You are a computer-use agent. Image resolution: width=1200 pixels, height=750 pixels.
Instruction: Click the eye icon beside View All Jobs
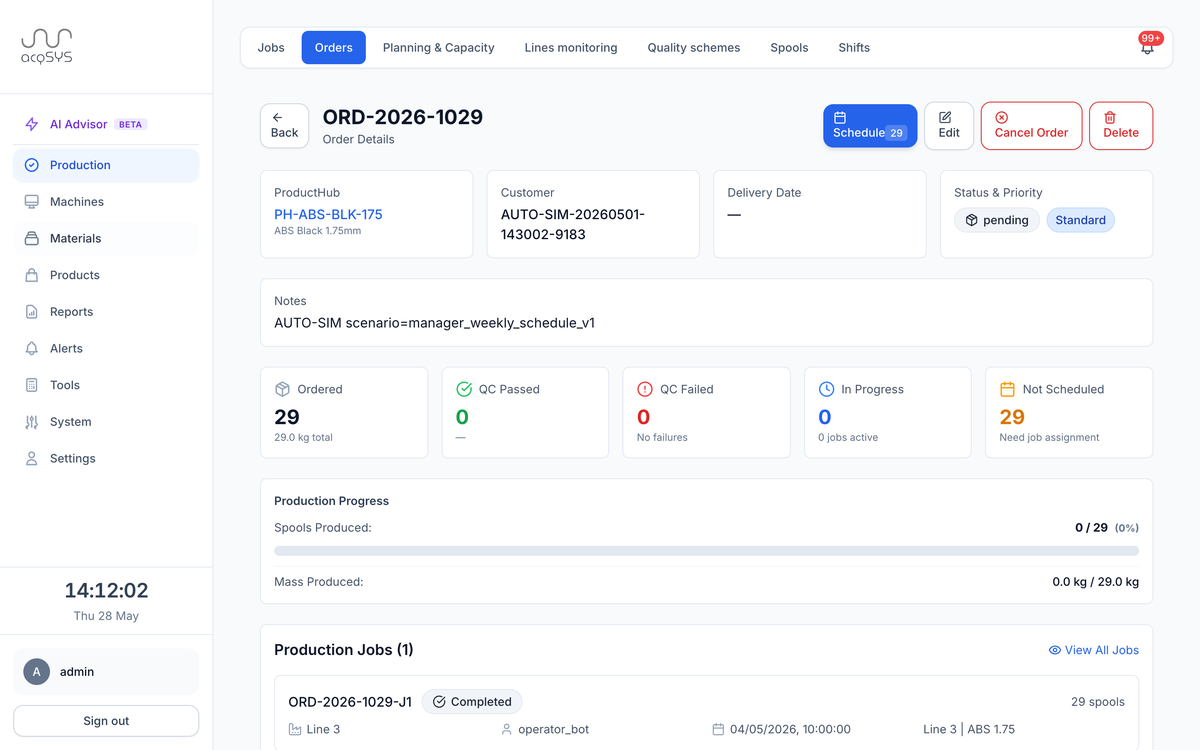click(1054, 650)
